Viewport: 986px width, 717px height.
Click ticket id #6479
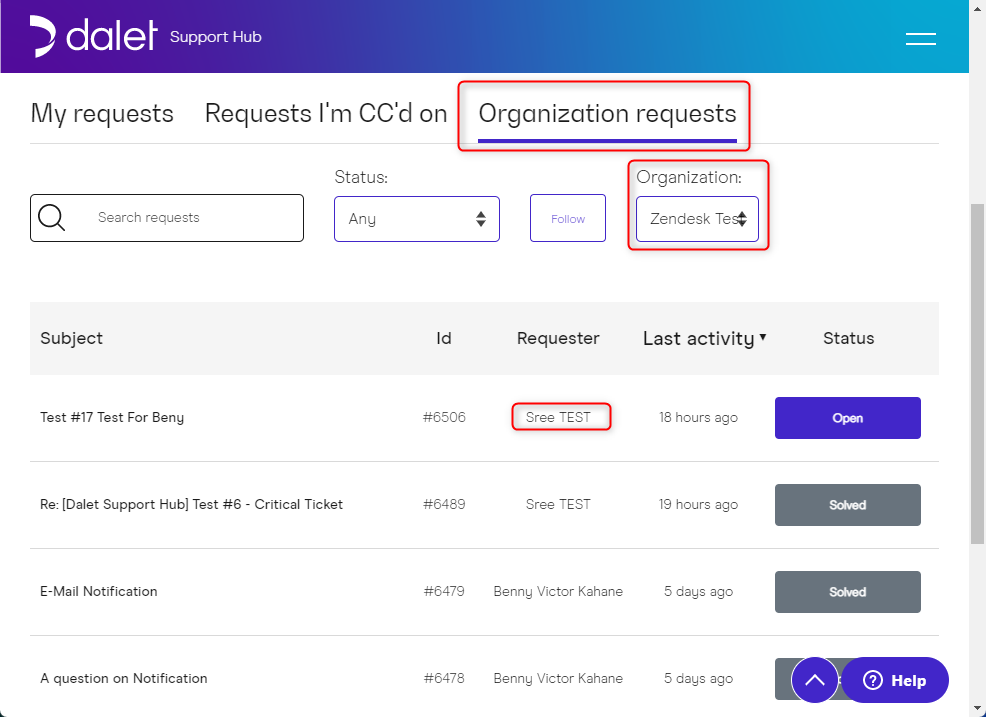445,591
